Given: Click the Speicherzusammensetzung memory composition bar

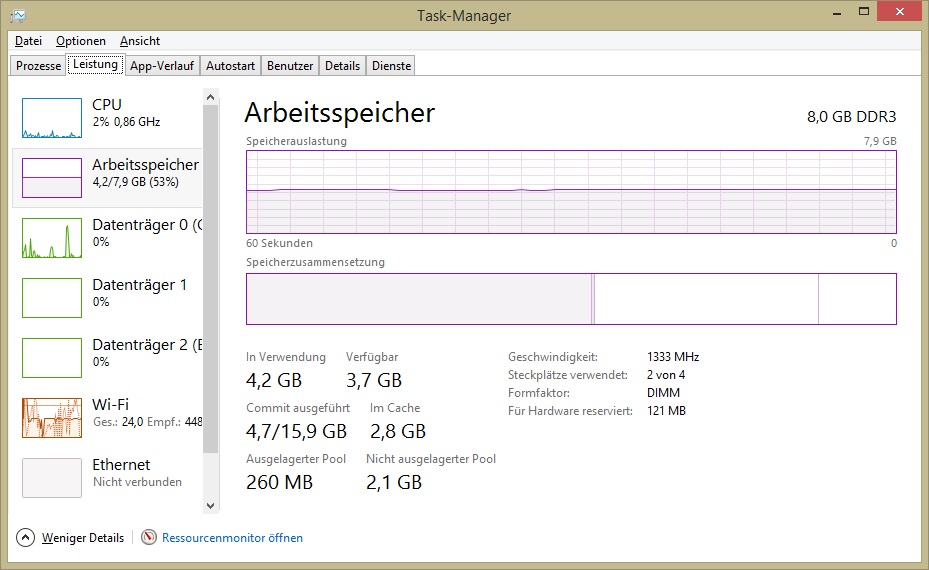Looking at the screenshot, I should click(x=571, y=299).
